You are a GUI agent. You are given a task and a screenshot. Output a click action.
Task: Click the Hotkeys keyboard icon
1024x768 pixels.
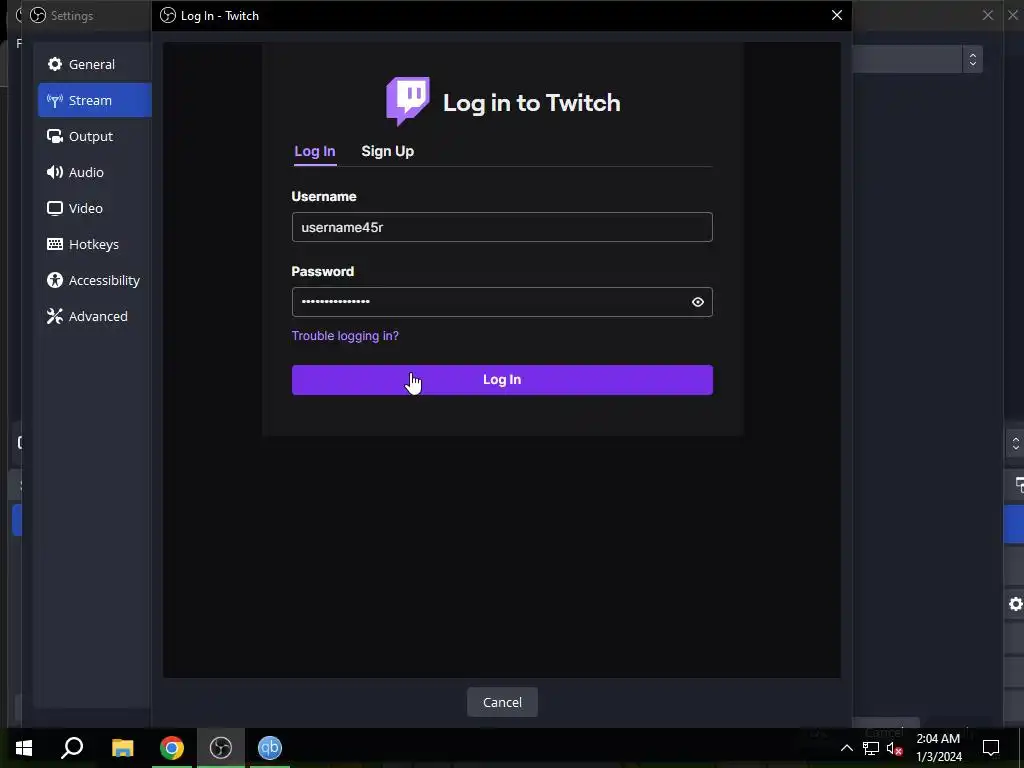(x=55, y=244)
